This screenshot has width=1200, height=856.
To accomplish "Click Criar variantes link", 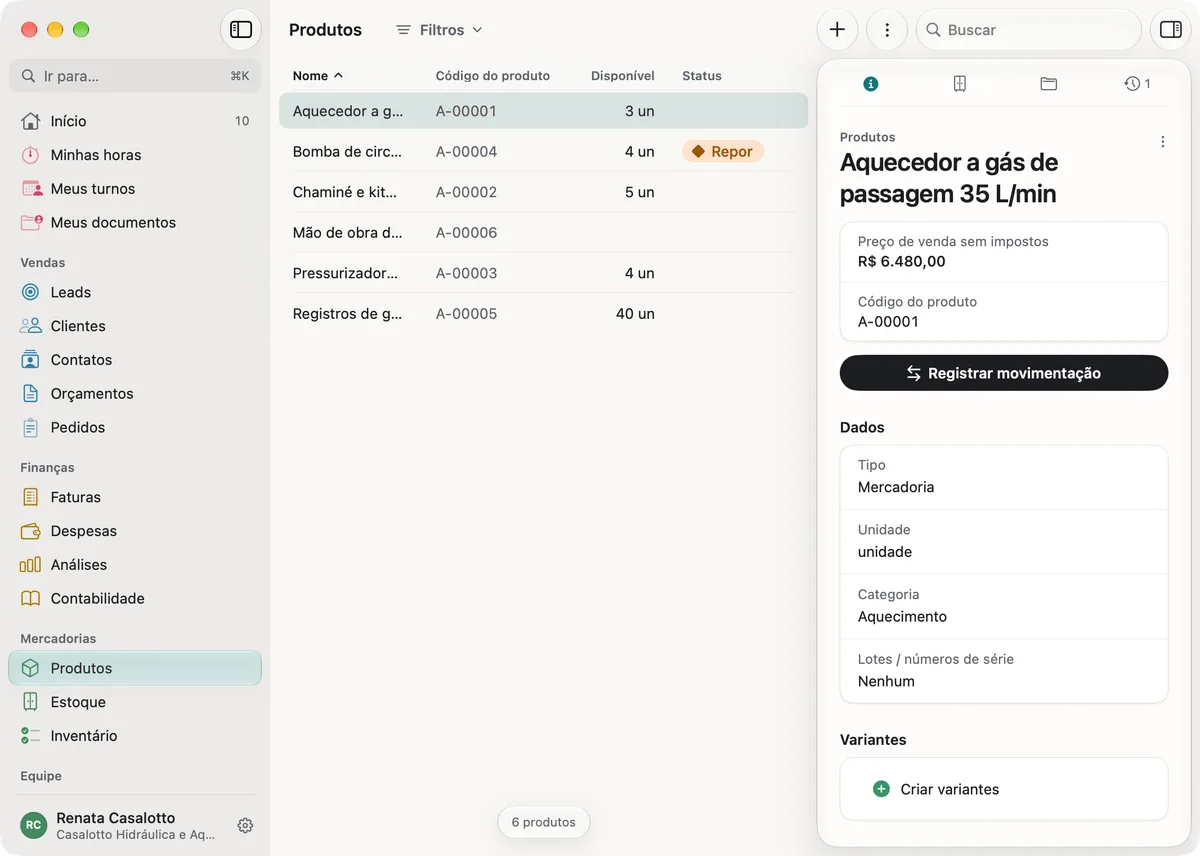I will pyautogui.click(x=950, y=789).
